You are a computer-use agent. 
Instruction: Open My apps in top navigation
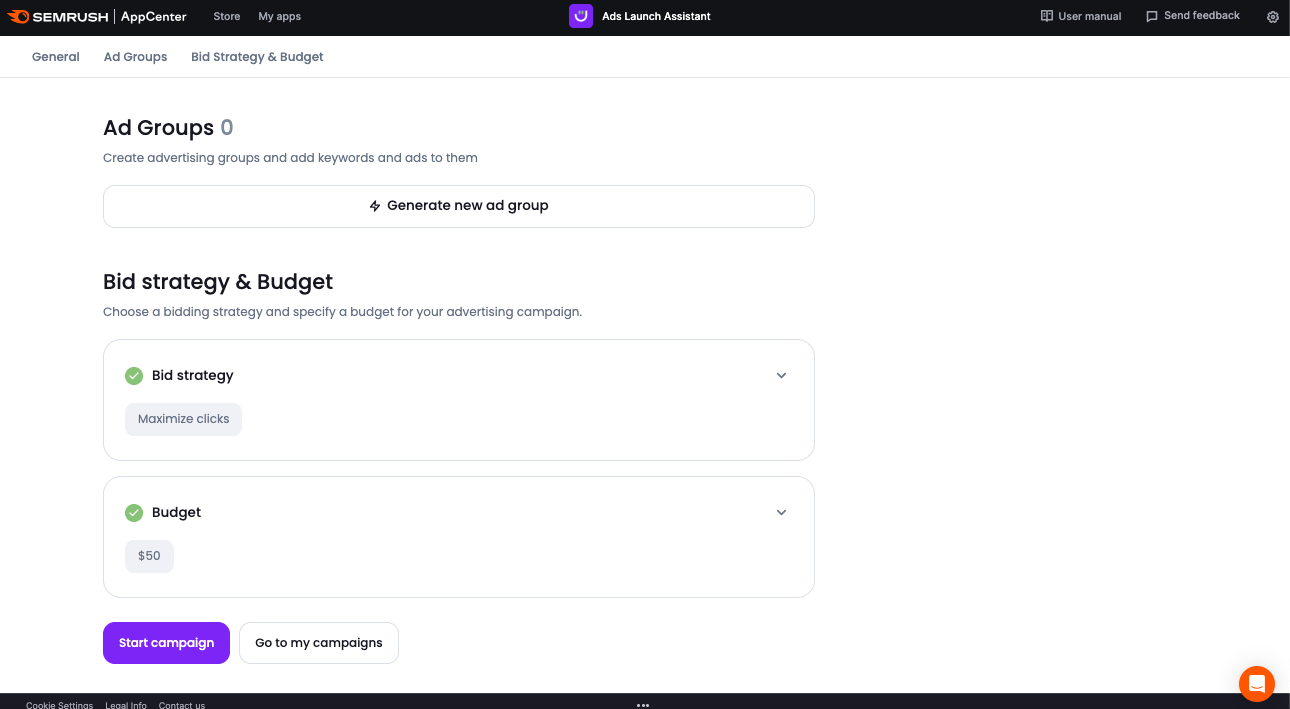point(279,16)
